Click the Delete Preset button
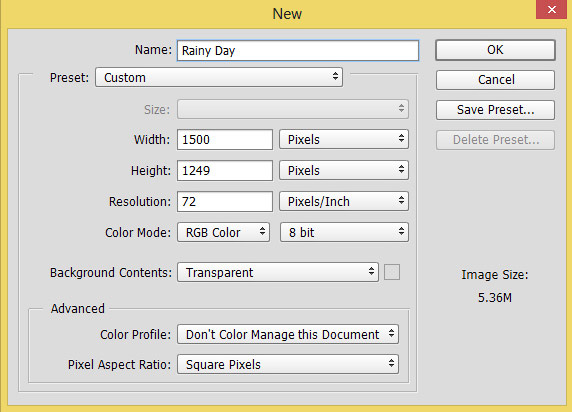The height and width of the screenshot is (412, 572). [495, 140]
